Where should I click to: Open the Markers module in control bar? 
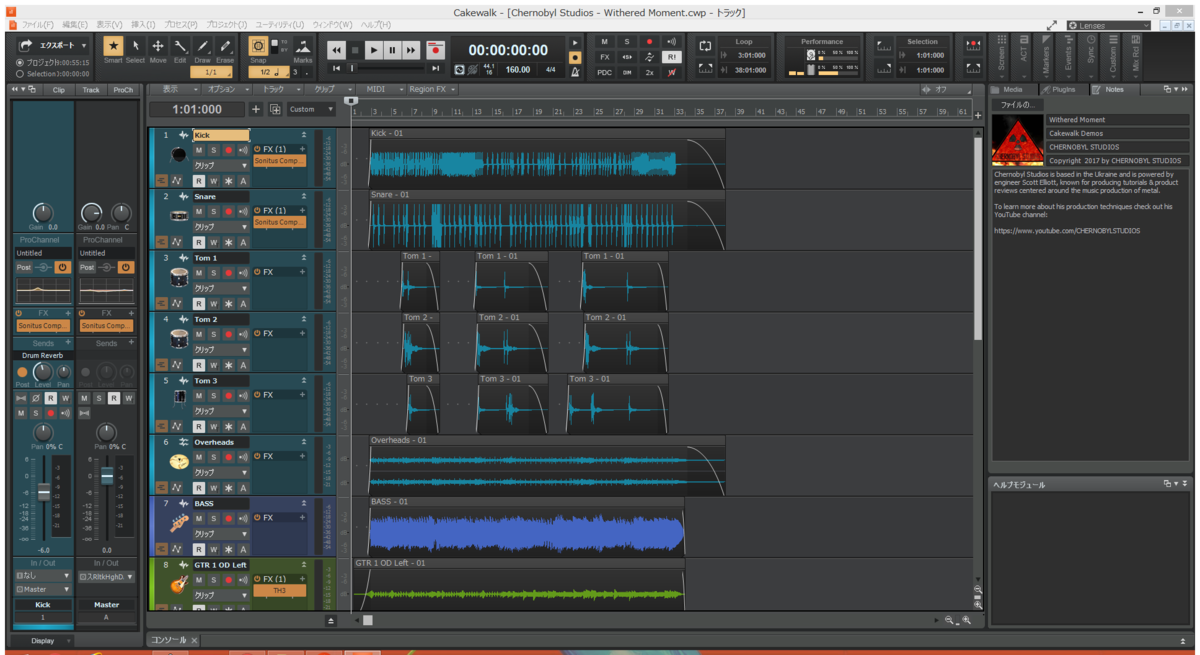click(x=1046, y=56)
